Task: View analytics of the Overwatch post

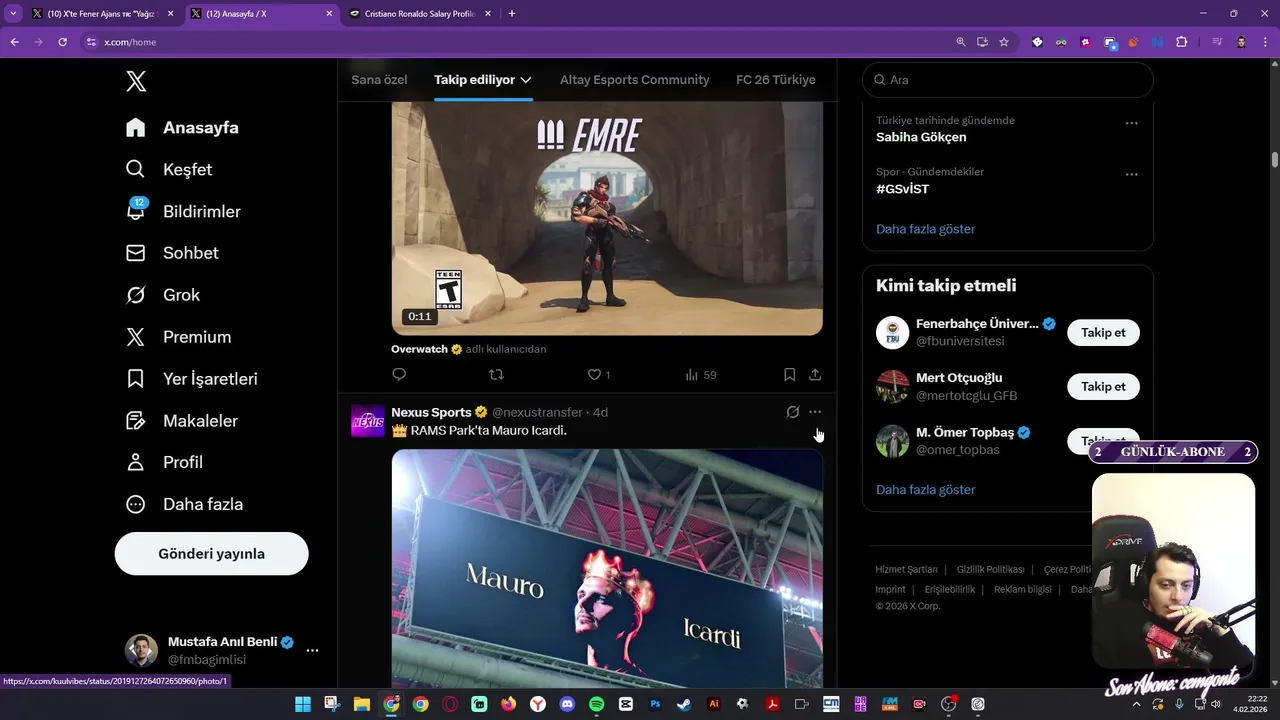Action: click(700, 374)
